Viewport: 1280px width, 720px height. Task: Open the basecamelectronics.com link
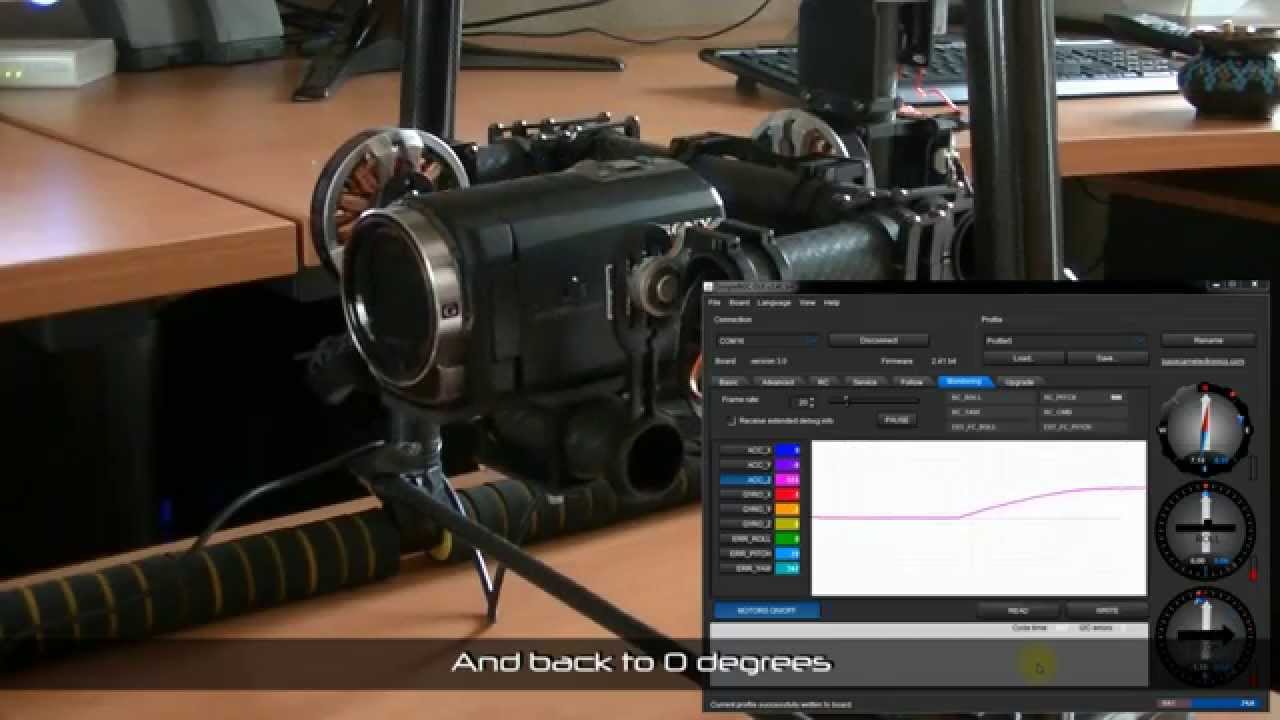point(1203,361)
